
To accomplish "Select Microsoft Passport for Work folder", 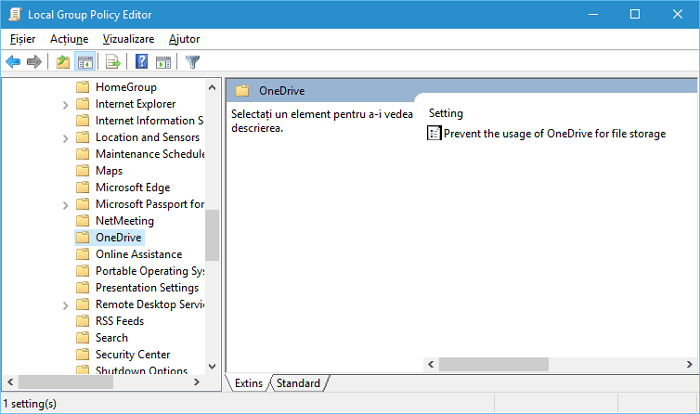I will [150, 204].
